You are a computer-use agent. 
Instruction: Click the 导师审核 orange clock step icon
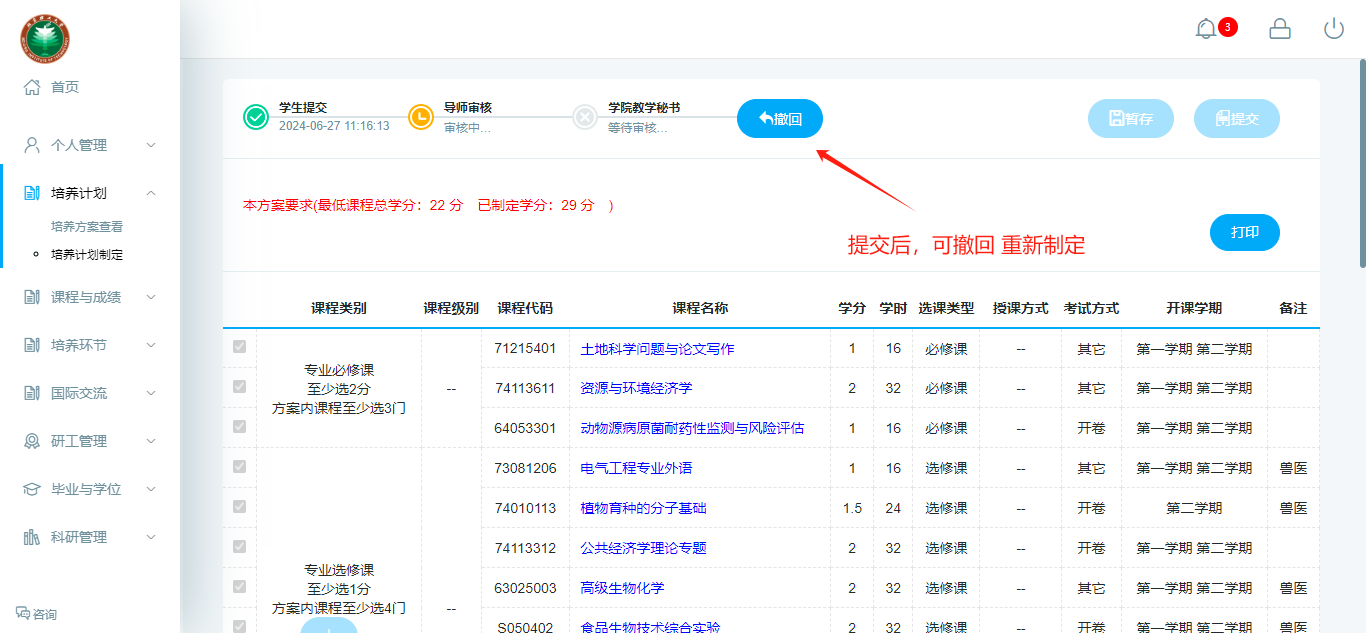pos(421,117)
